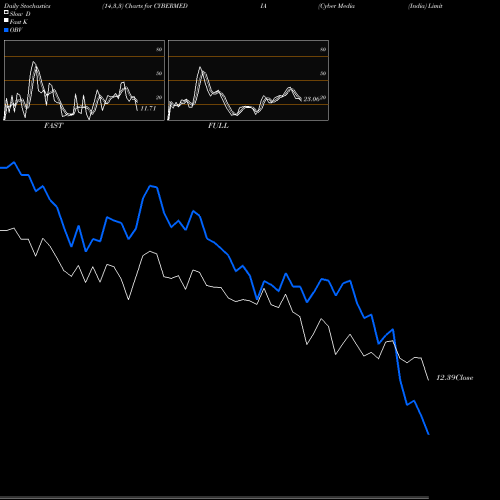Screen dimensions: 500x500
Task: Open the FAST stochastic mini chart
Action: tap(84, 80)
